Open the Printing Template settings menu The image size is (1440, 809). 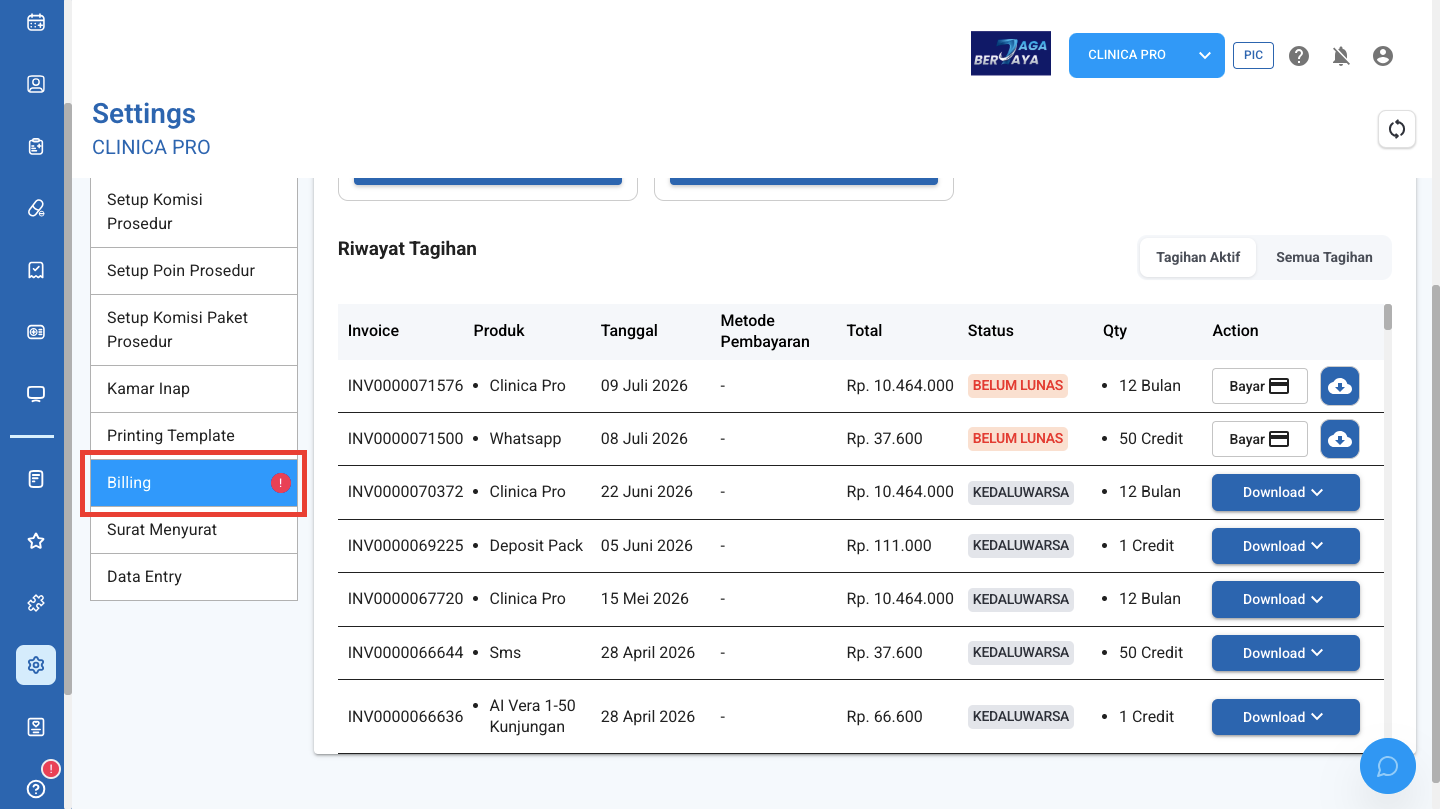(194, 436)
